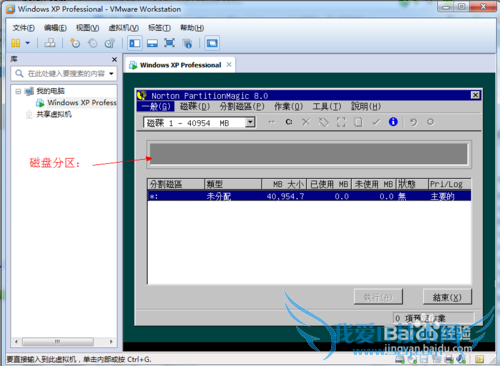Open the 标签(T) menu

(x=159, y=28)
